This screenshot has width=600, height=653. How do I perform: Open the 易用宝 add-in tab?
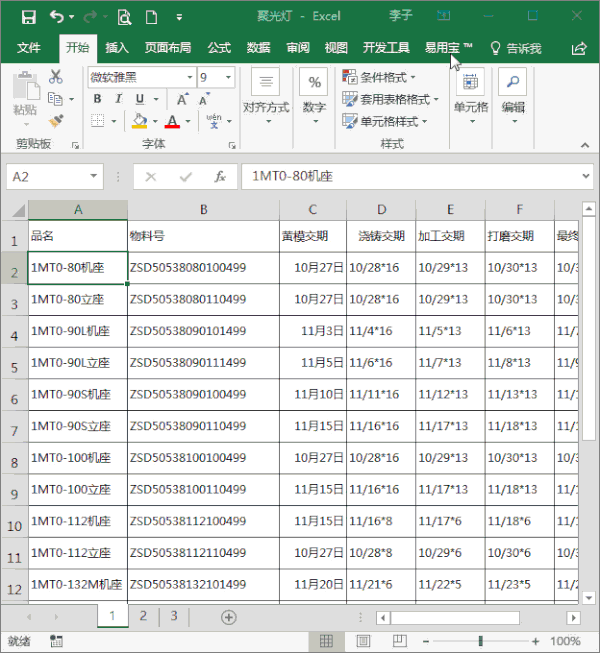[448, 48]
